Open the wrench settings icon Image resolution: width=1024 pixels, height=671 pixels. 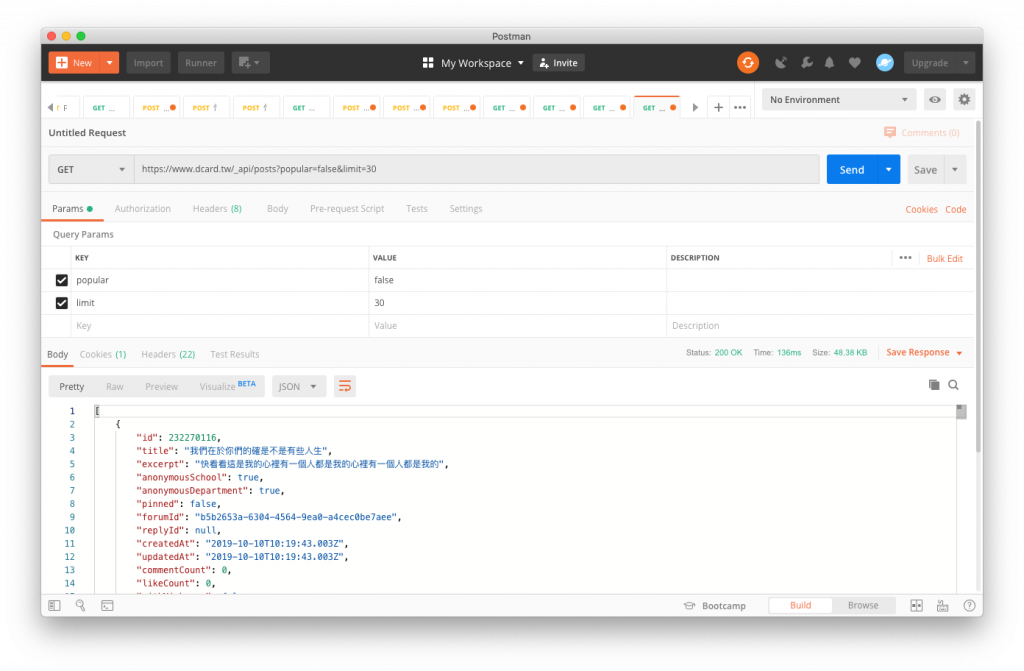pos(807,63)
